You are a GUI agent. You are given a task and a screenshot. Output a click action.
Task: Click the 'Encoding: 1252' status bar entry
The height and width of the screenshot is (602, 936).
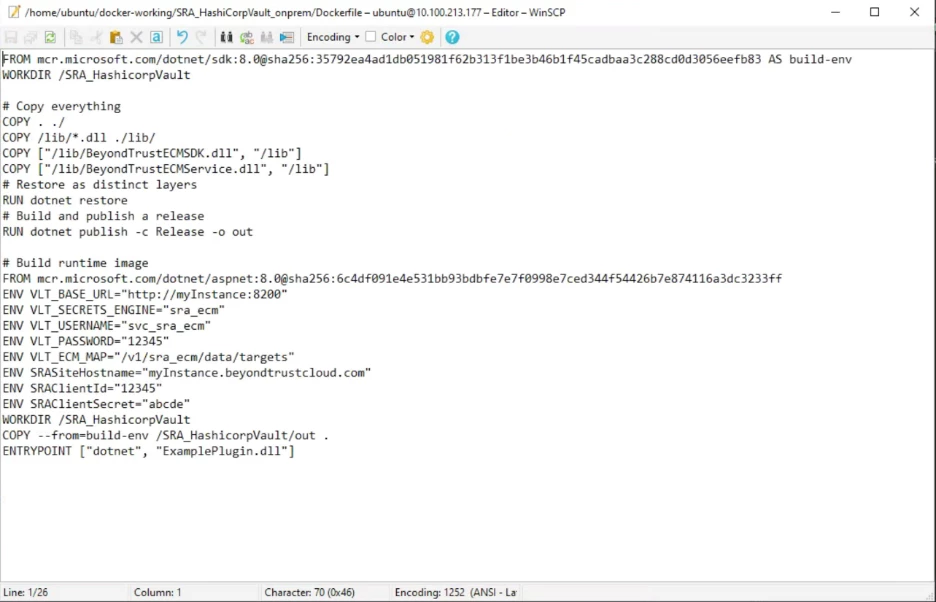coord(455,592)
